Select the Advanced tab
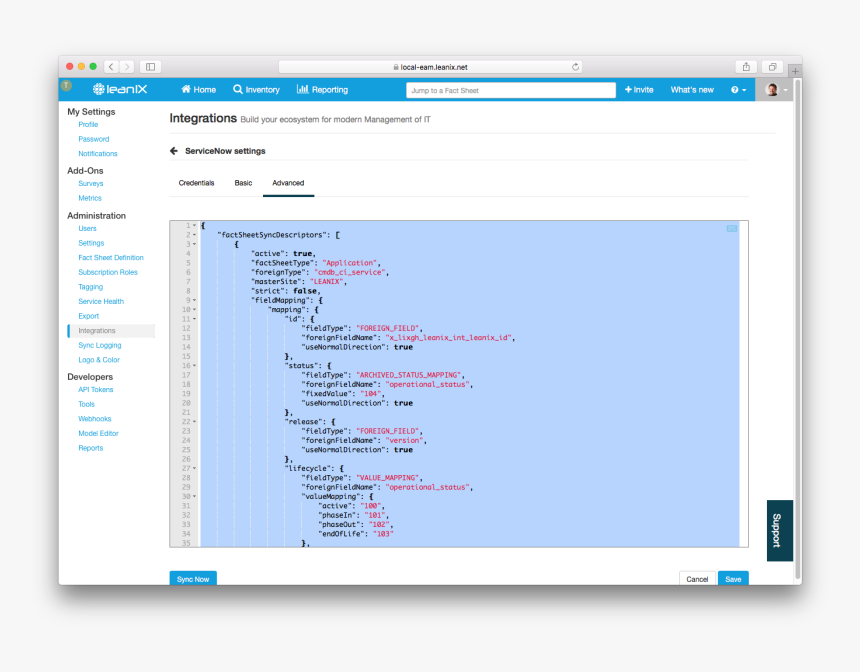Viewport: 860px width, 672px height. (288, 183)
